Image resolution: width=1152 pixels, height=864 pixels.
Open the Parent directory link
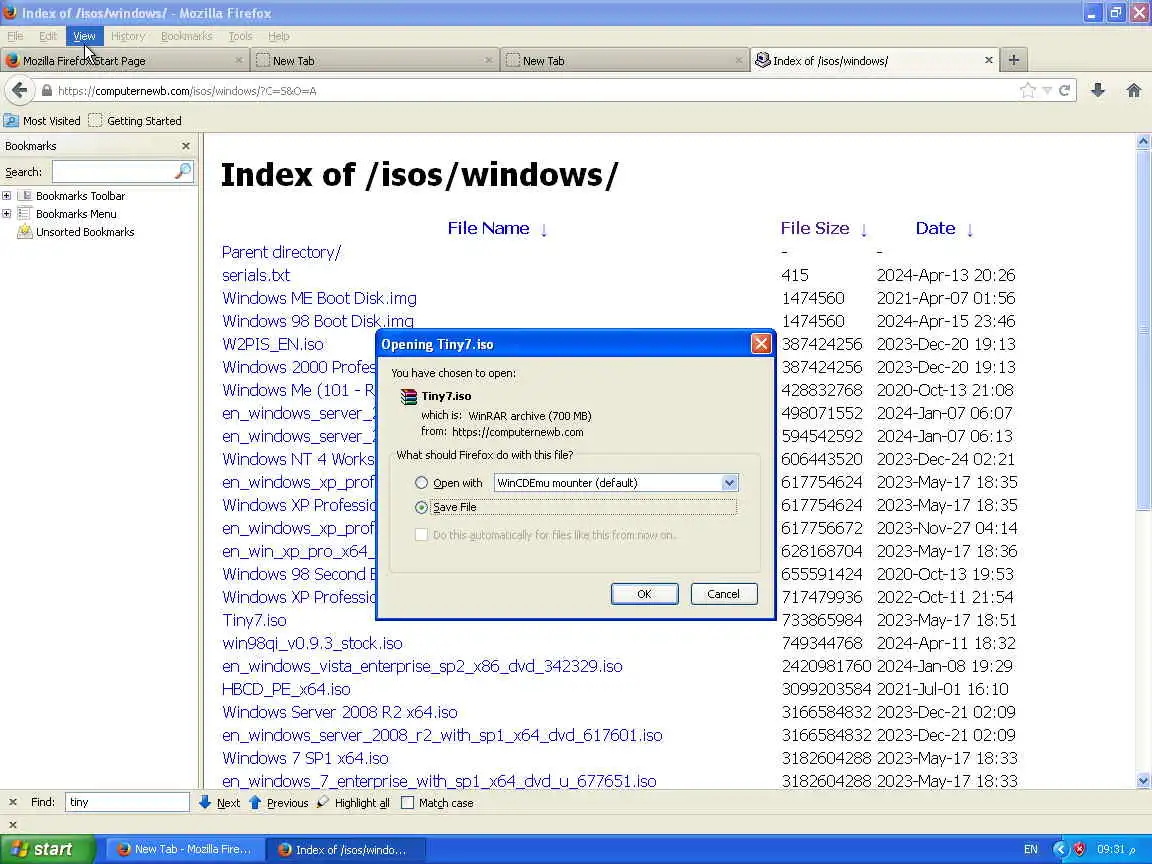tap(281, 252)
